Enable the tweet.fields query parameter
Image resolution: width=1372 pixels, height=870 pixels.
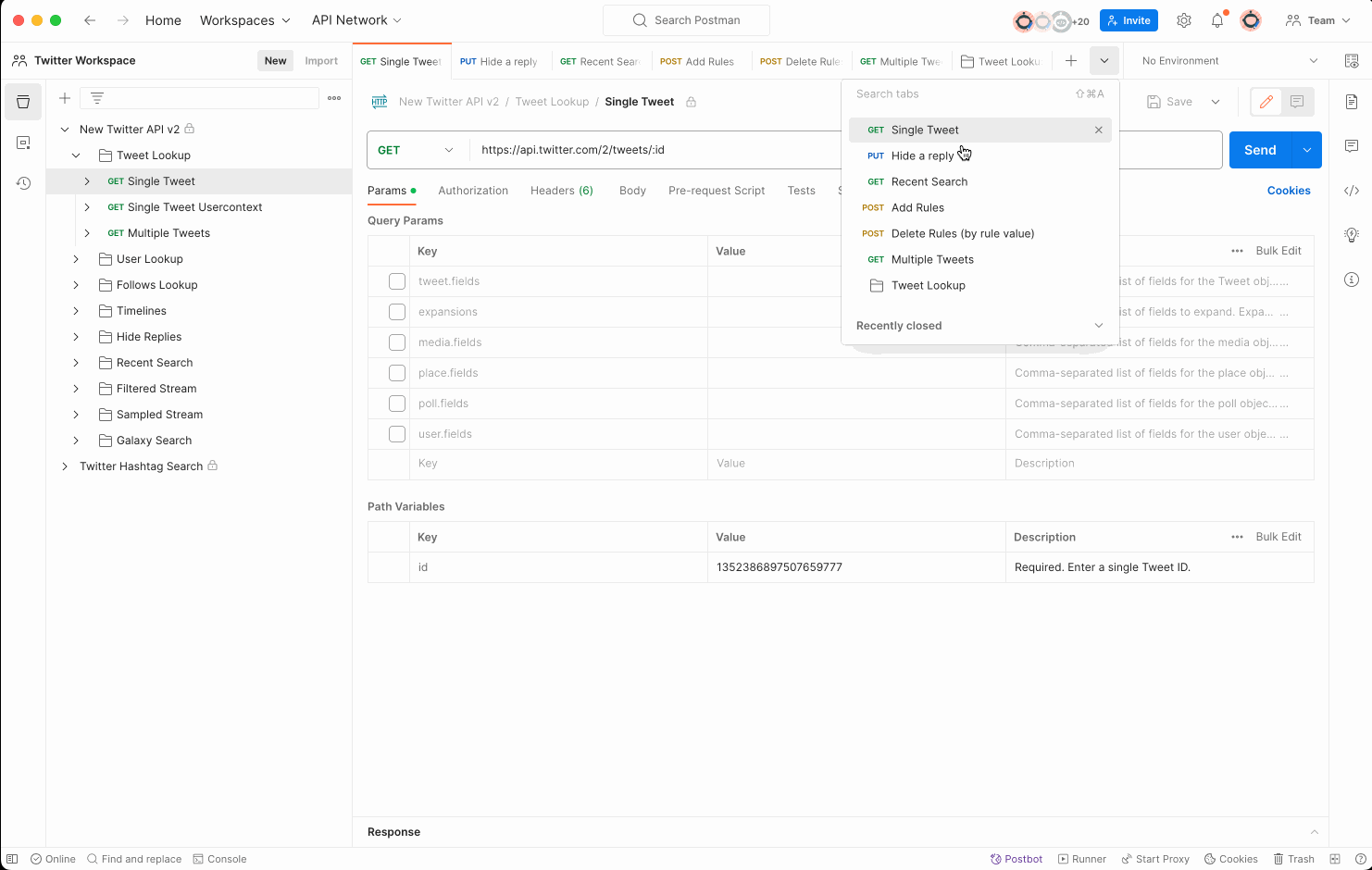397,281
